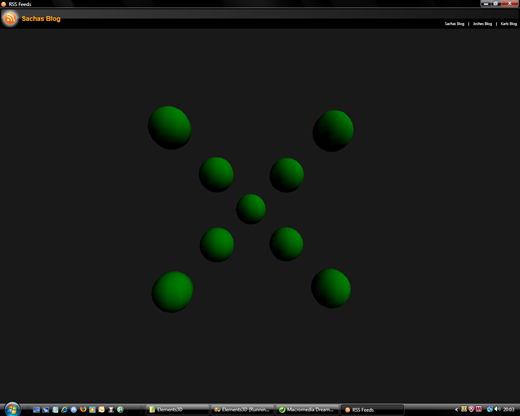Open the Sachas Blog link in header
The height and width of the screenshot is (416, 520).
454,24
